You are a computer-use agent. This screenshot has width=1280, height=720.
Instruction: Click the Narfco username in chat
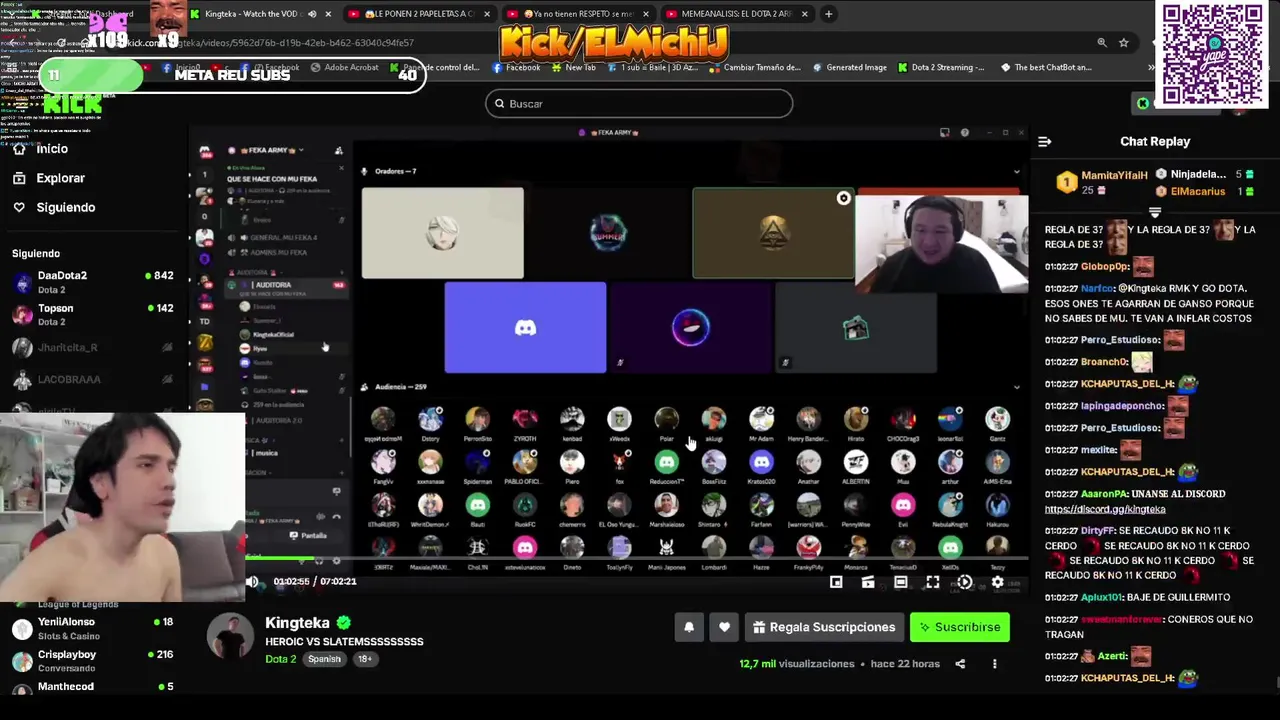pyautogui.click(x=1097, y=288)
